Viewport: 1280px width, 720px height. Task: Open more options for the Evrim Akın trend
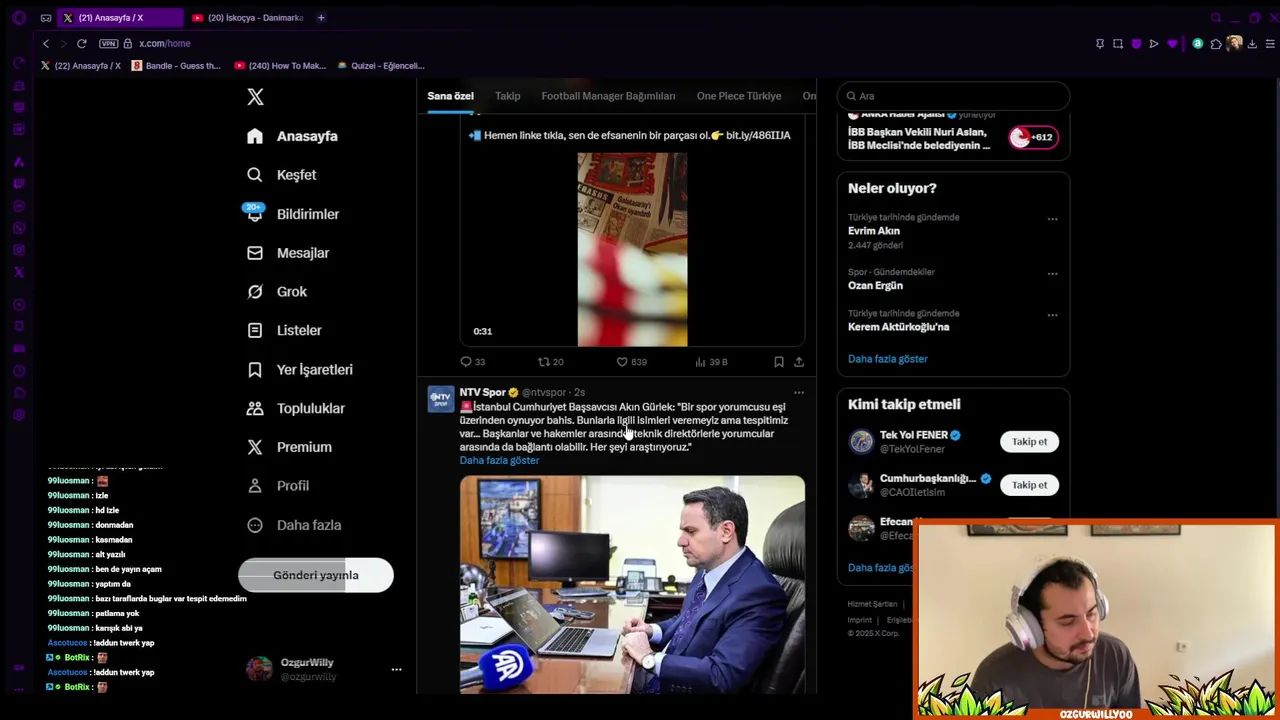click(x=1052, y=219)
